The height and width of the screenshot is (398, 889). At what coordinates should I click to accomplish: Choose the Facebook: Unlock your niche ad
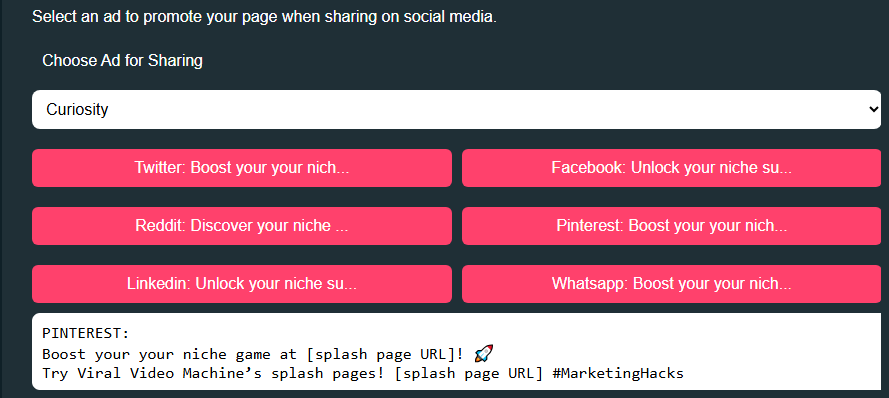tap(671, 168)
